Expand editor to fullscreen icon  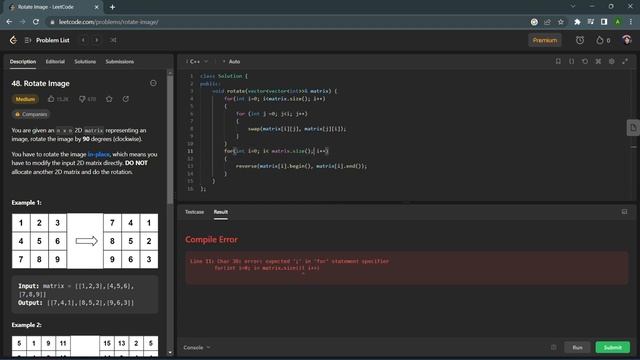[x=625, y=61]
